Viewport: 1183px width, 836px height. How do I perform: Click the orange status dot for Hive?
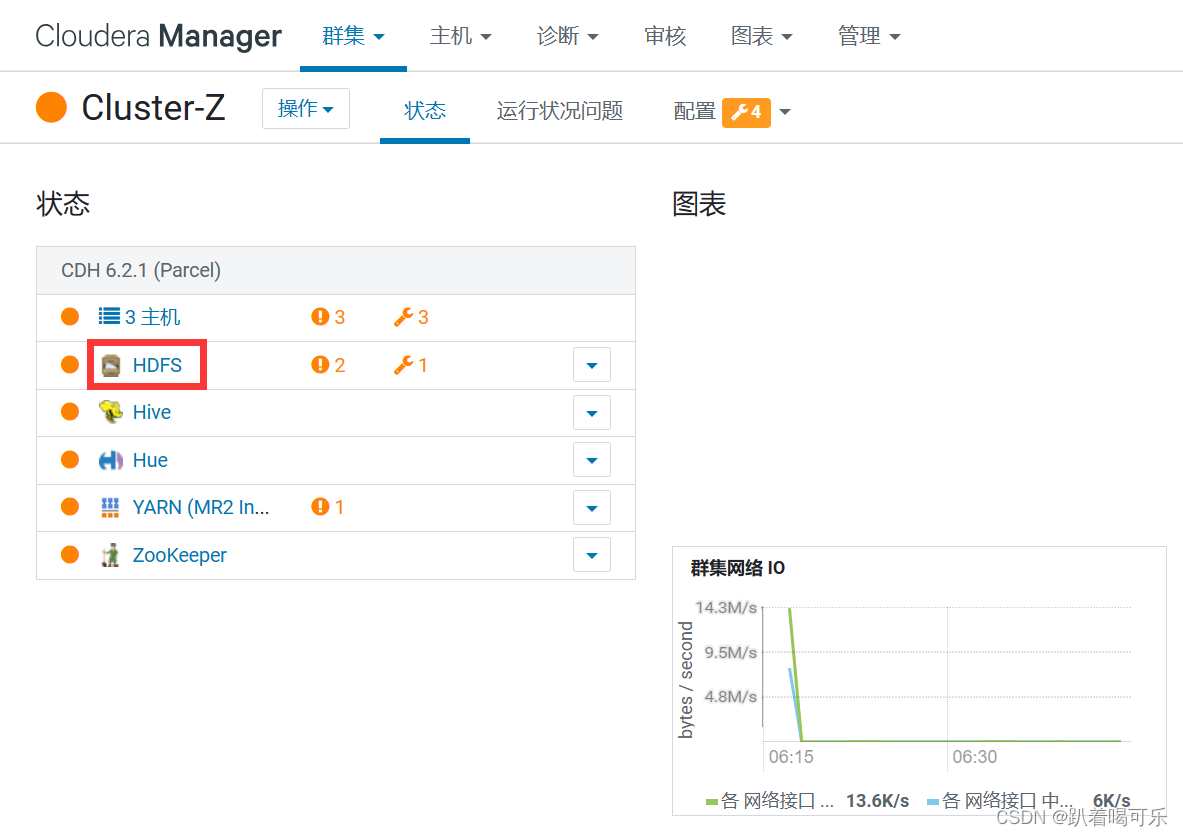70,412
